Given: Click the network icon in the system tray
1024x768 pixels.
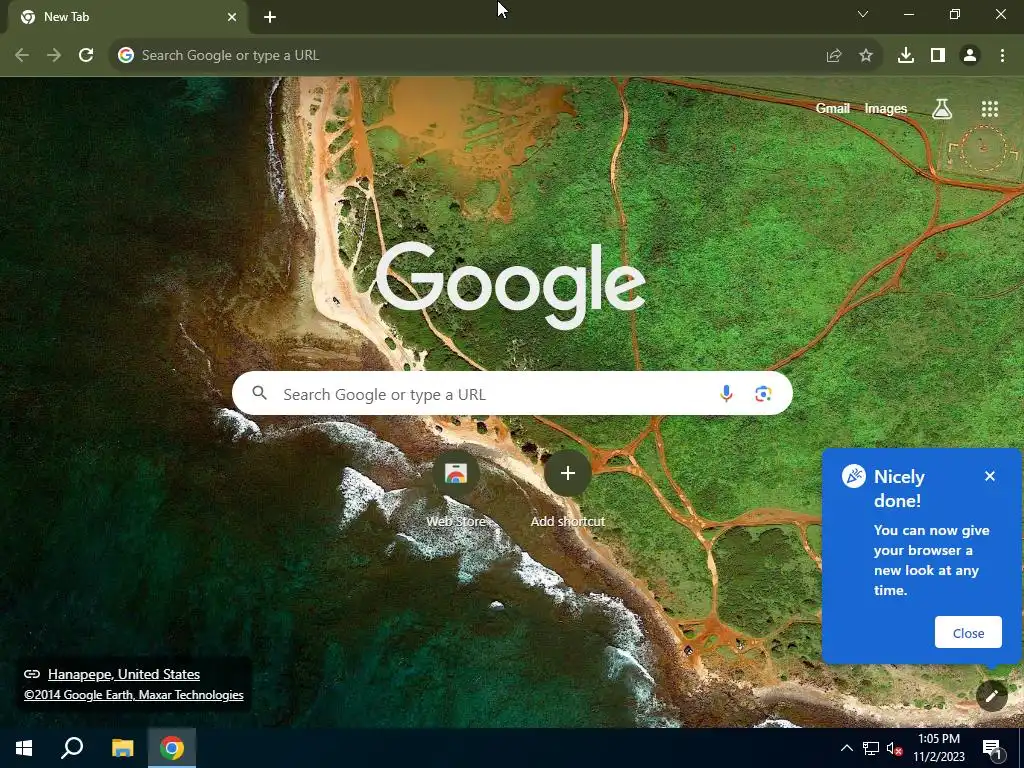Looking at the screenshot, I should pyautogui.click(x=871, y=748).
